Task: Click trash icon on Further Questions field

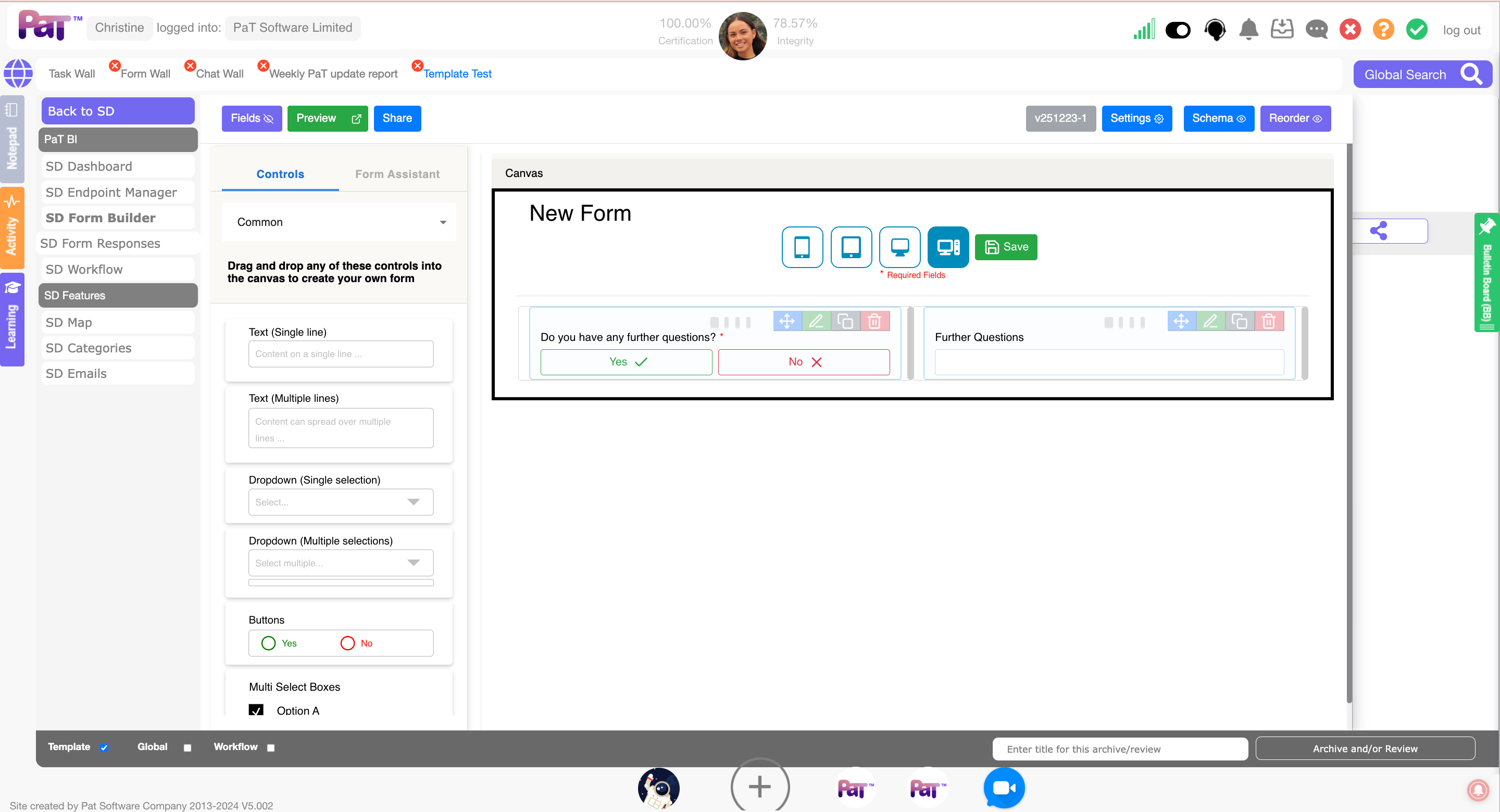Action: point(1269,321)
